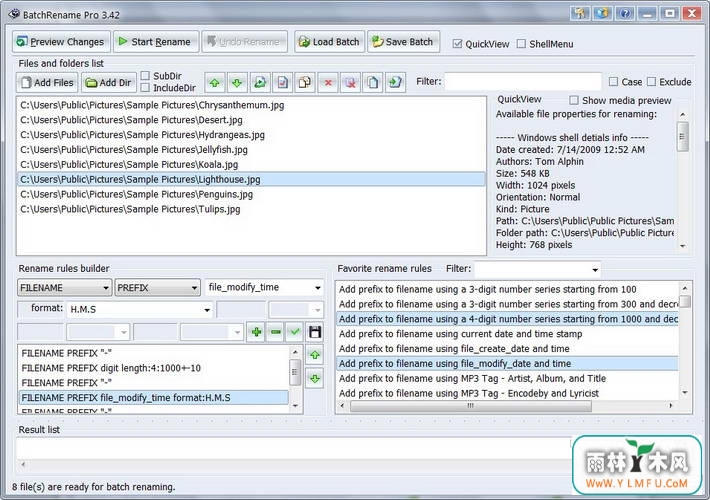Click QuickView panel vertical scrollbar thumb
This screenshot has height=500, width=710.
pos(683,136)
